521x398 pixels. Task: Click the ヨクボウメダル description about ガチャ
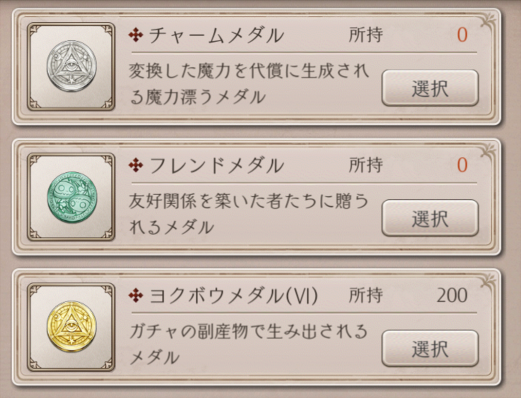pyautogui.click(x=249, y=345)
